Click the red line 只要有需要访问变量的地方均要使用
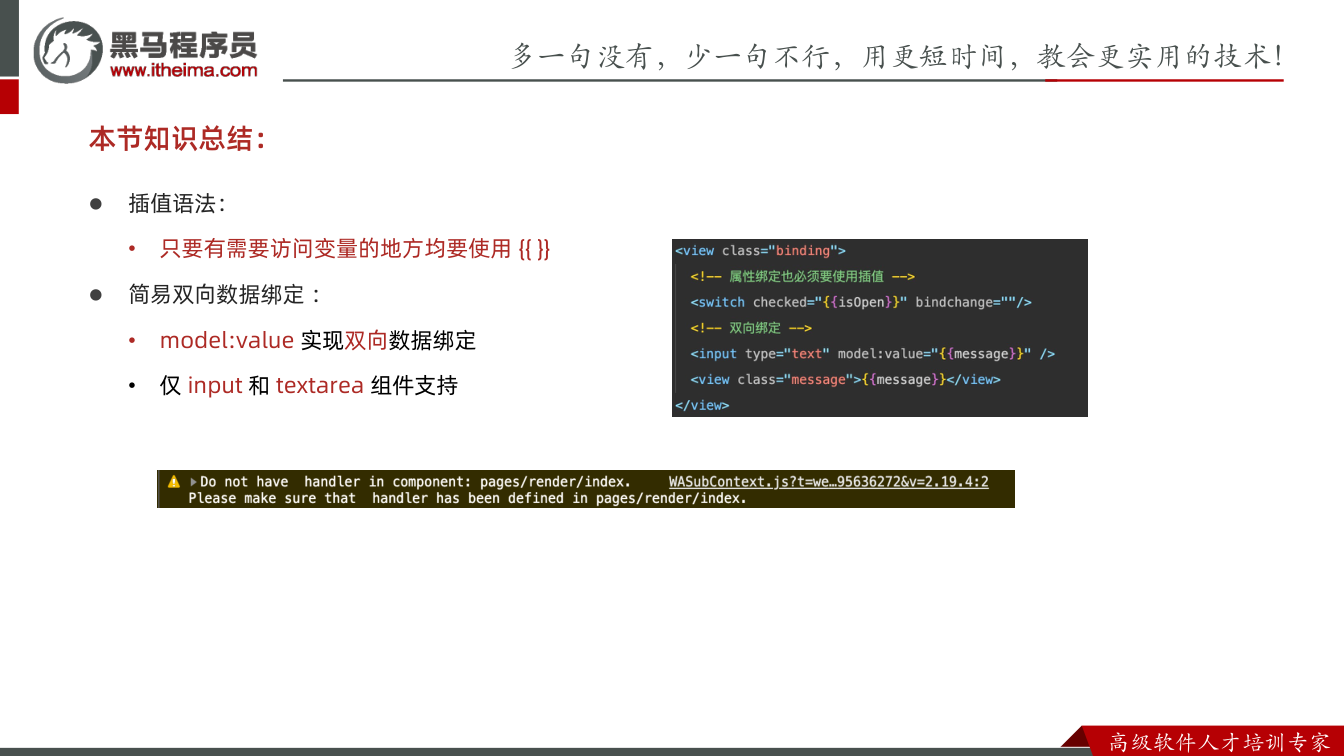 tap(355, 249)
